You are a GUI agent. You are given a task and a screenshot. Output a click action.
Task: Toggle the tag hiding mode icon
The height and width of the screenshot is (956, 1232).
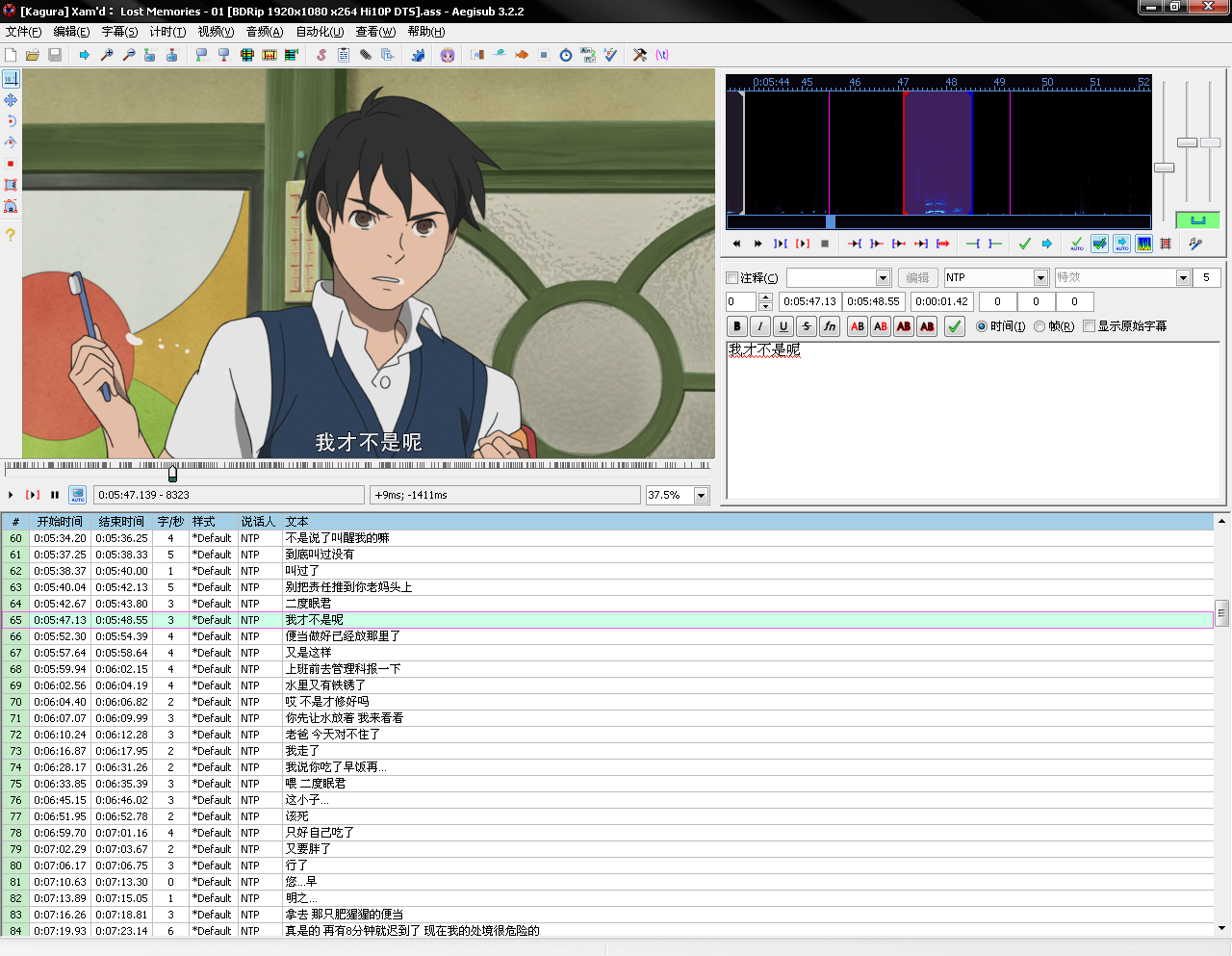coord(662,55)
